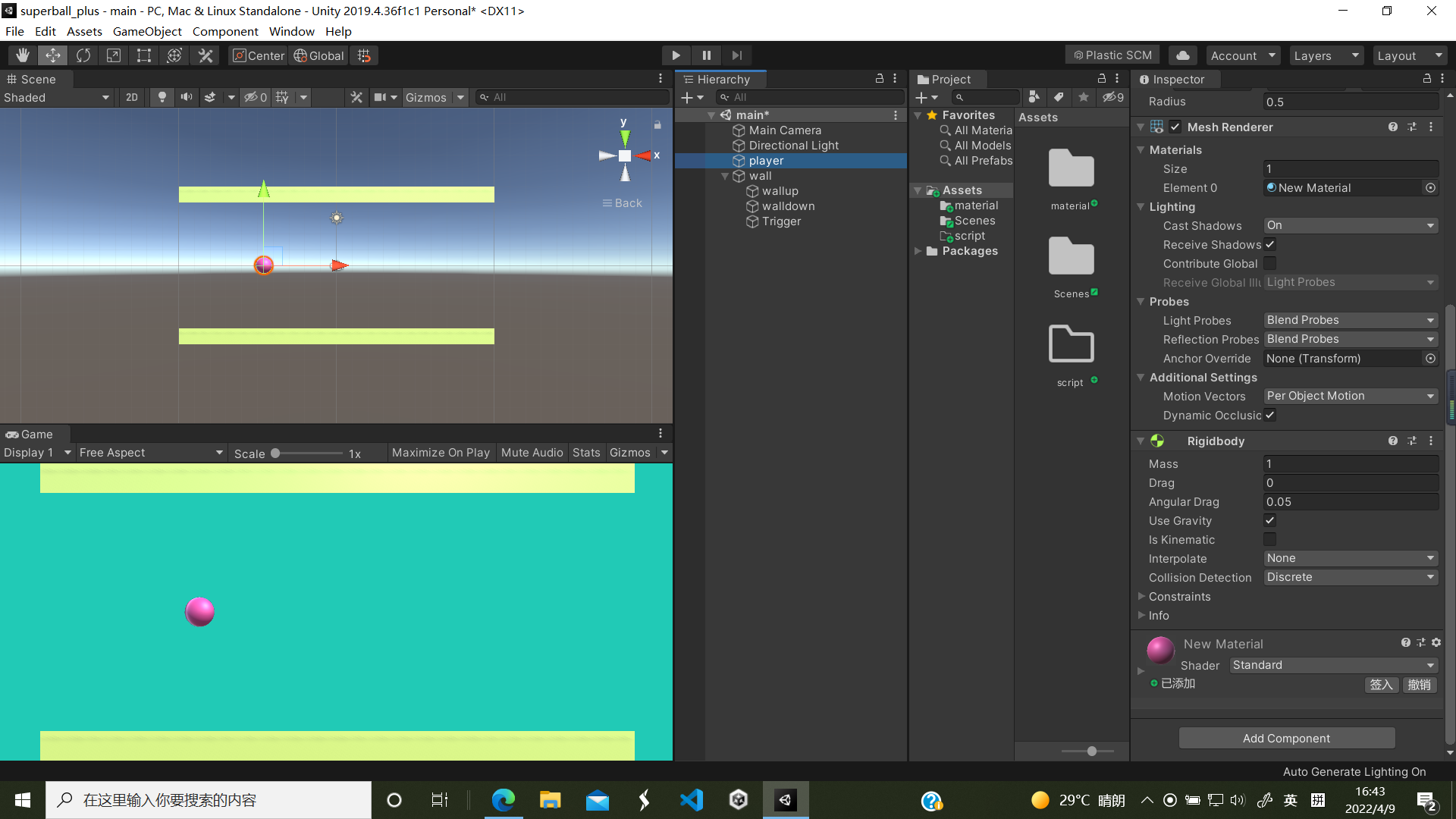The height and width of the screenshot is (819, 1456).
Task: Click the Play button to start game
Action: pyautogui.click(x=676, y=55)
